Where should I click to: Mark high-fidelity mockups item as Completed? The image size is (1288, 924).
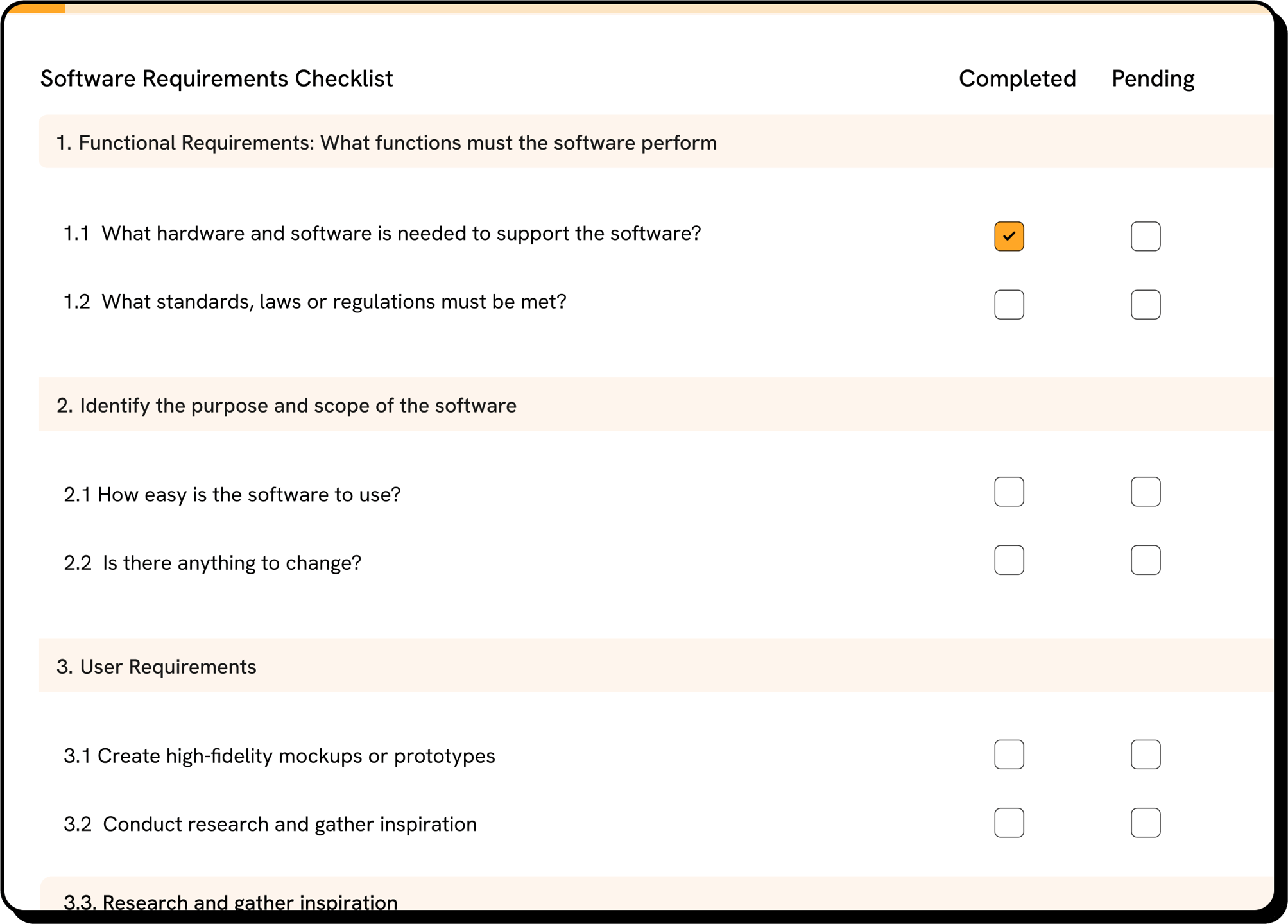[1008, 755]
